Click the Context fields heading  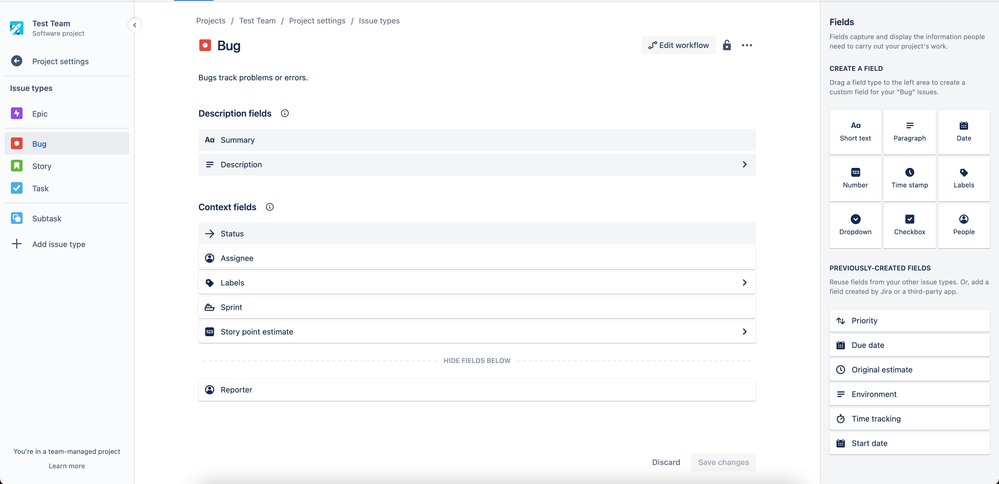click(227, 207)
